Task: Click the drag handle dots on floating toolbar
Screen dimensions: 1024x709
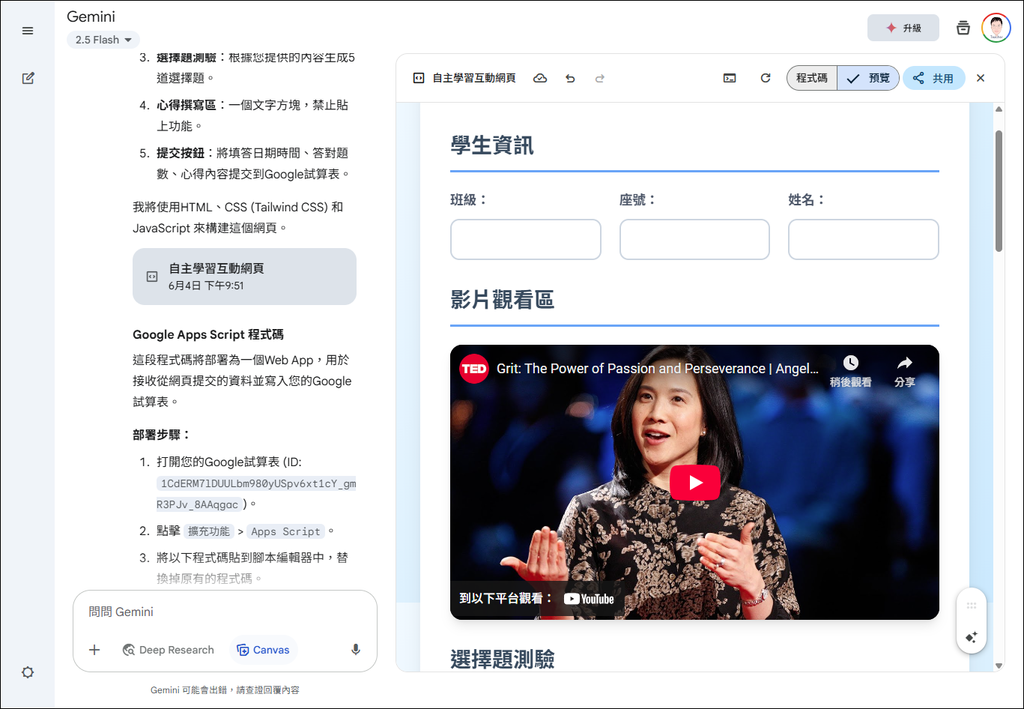Action: [x=971, y=606]
